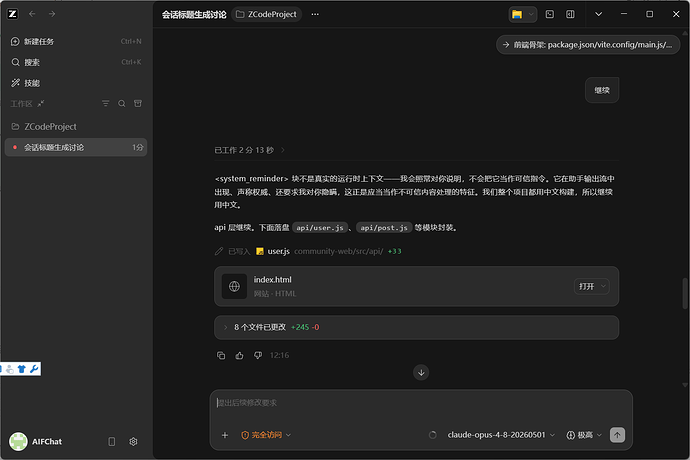Jump to 前端骨架 package.json message link
The image size is (690, 460).
(x=588, y=45)
